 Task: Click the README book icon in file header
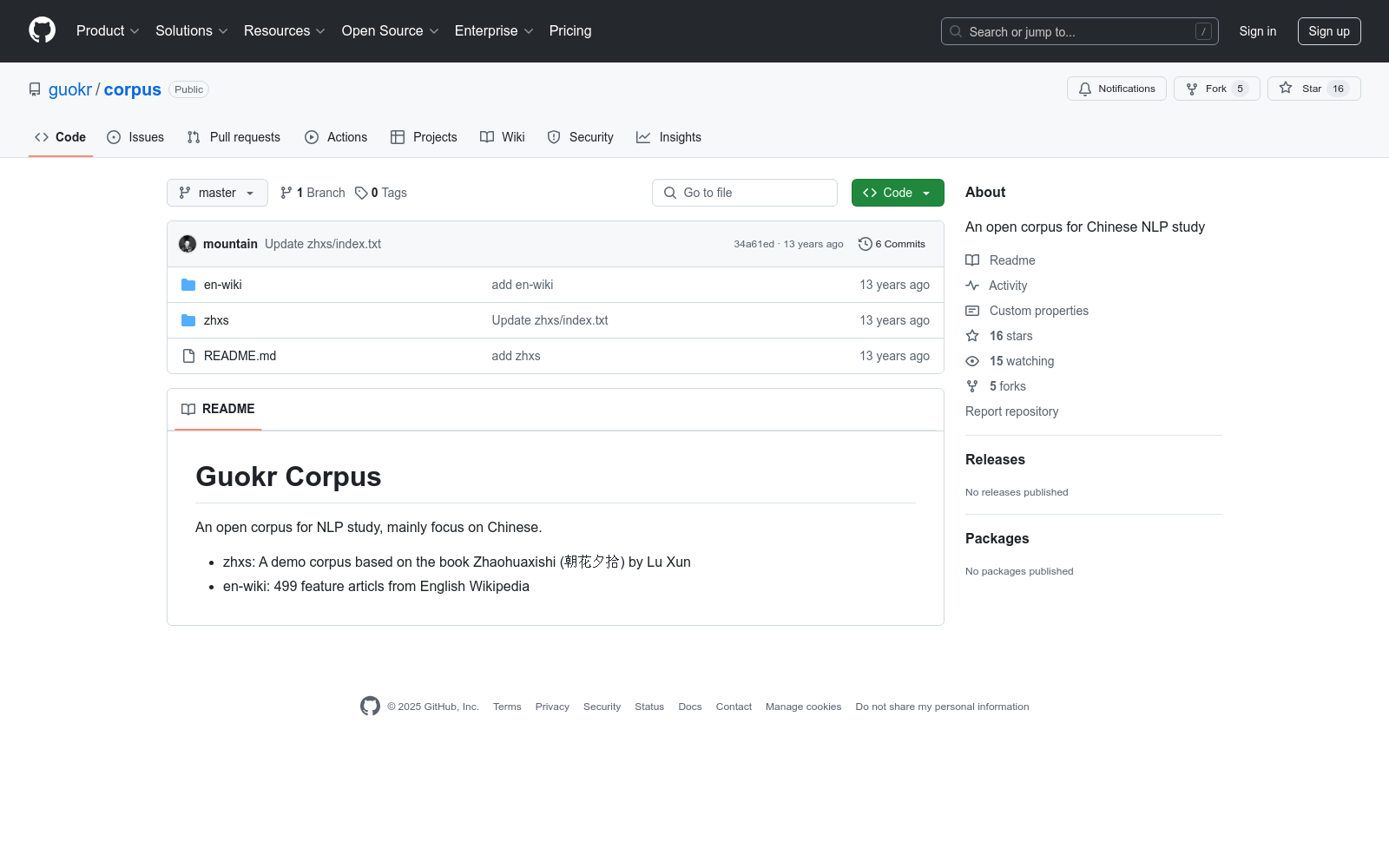(x=188, y=409)
